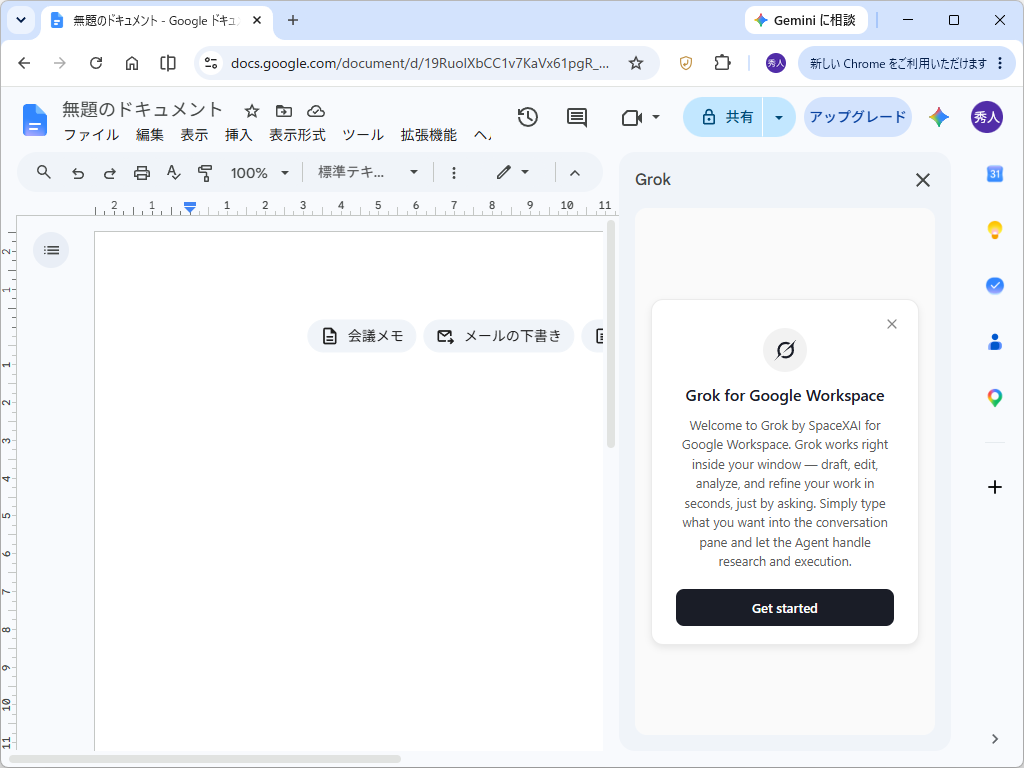Click the vertical document scrollbar
Image resolution: width=1024 pixels, height=768 pixels.
point(611,334)
